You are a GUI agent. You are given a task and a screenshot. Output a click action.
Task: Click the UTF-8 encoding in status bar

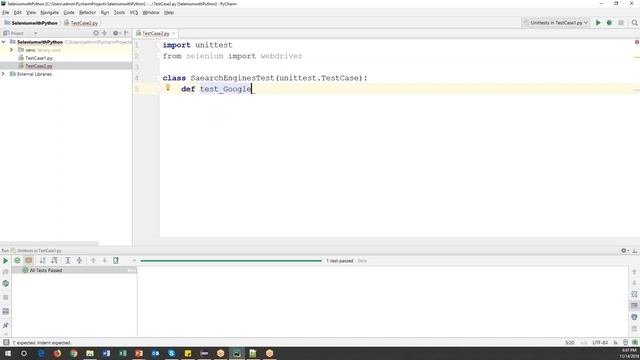(x=600, y=343)
